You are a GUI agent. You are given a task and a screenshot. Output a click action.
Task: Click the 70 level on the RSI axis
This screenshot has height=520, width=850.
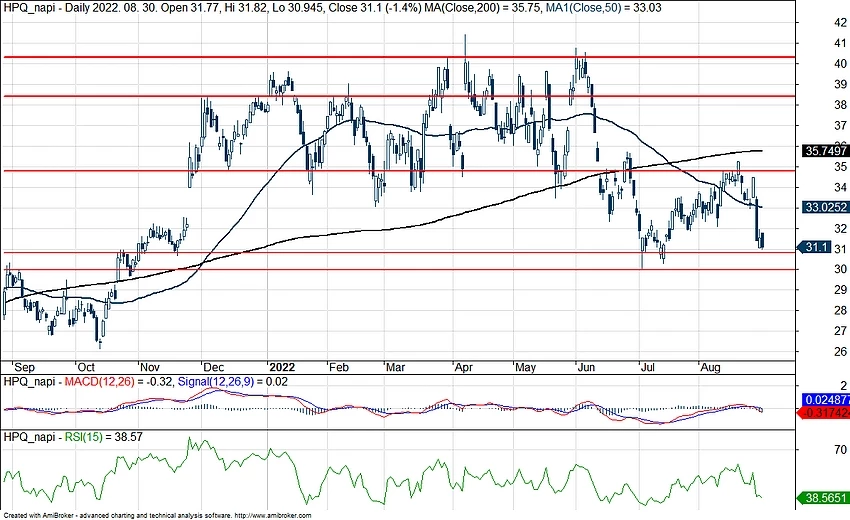tap(840, 450)
